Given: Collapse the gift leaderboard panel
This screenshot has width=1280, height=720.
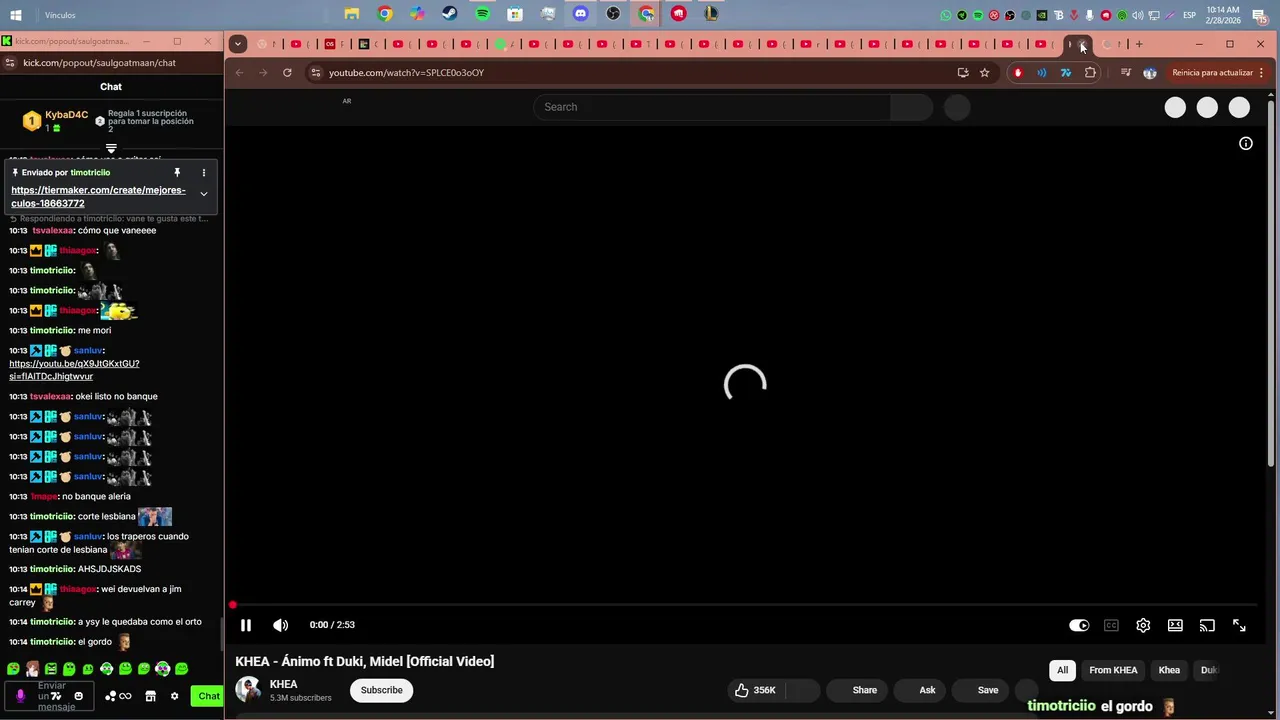Looking at the screenshot, I should point(111,148).
